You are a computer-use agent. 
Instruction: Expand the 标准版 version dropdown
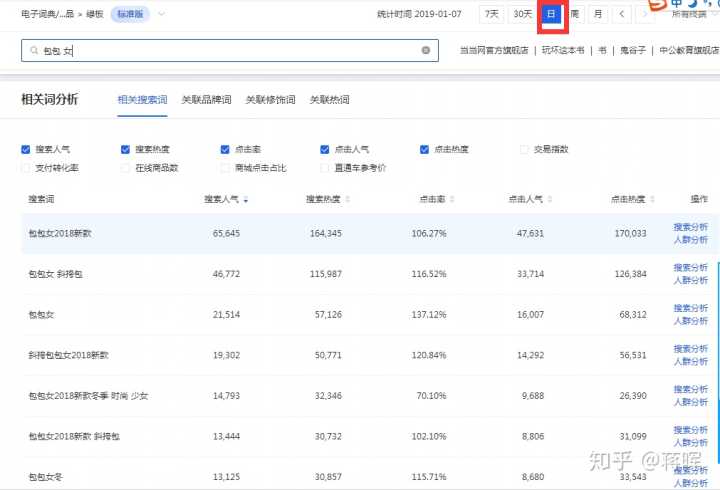tap(162, 14)
